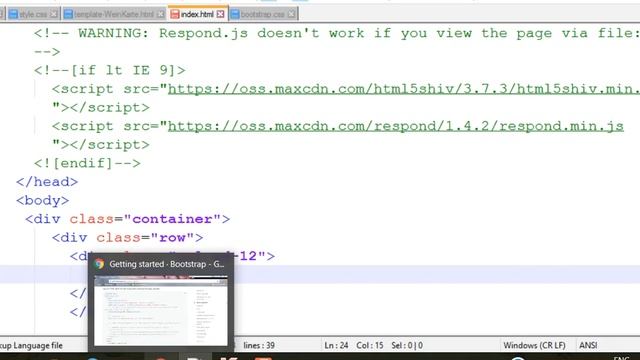Switch to the template-WeinKarte.html tab
Image resolution: width=640 pixels, height=360 pixels.
[x=114, y=14]
